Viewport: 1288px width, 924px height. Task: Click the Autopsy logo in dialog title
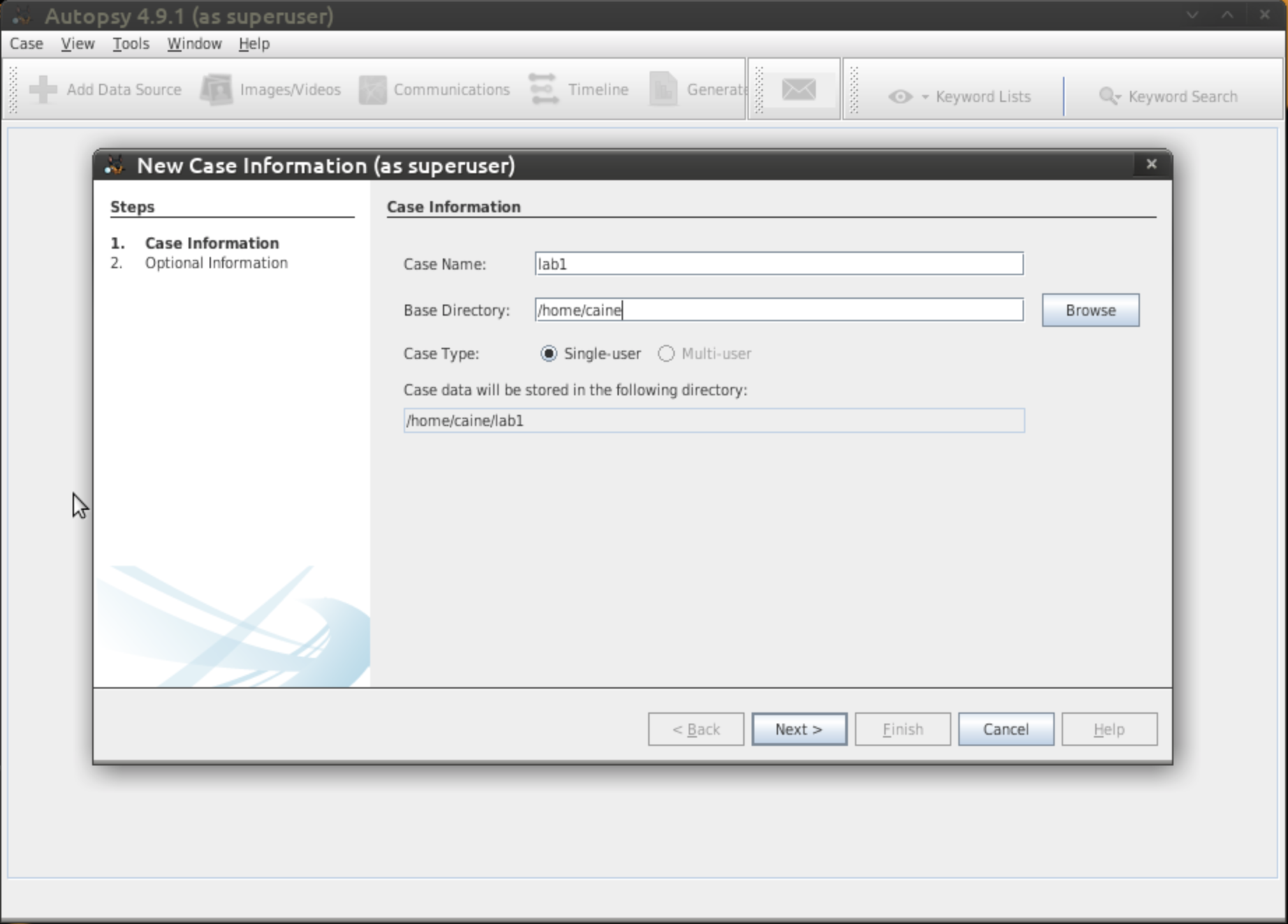coord(115,166)
